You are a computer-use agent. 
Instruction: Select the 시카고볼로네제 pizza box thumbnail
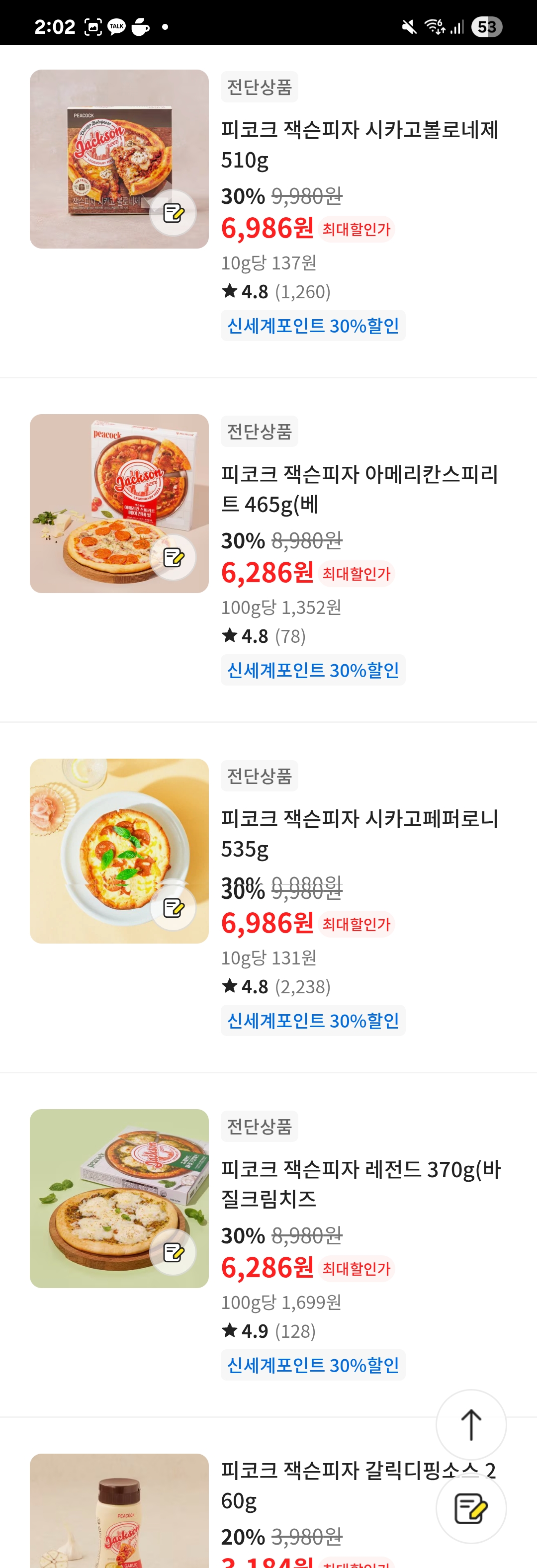pyautogui.click(x=119, y=159)
